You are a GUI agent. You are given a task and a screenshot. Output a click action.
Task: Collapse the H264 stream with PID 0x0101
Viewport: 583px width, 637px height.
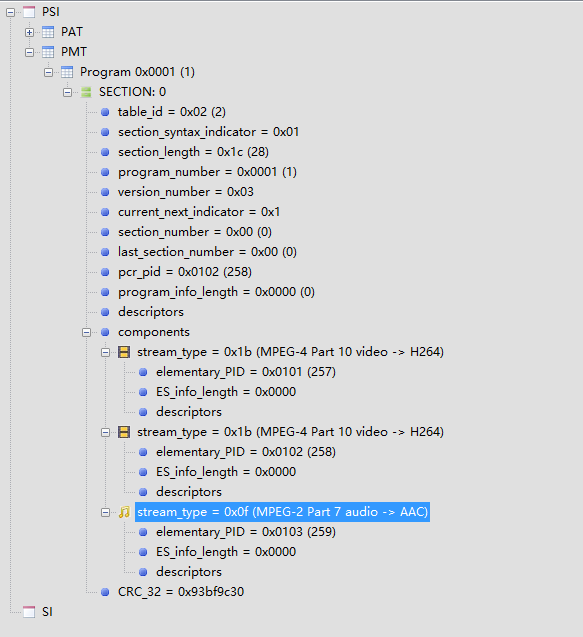point(105,353)
